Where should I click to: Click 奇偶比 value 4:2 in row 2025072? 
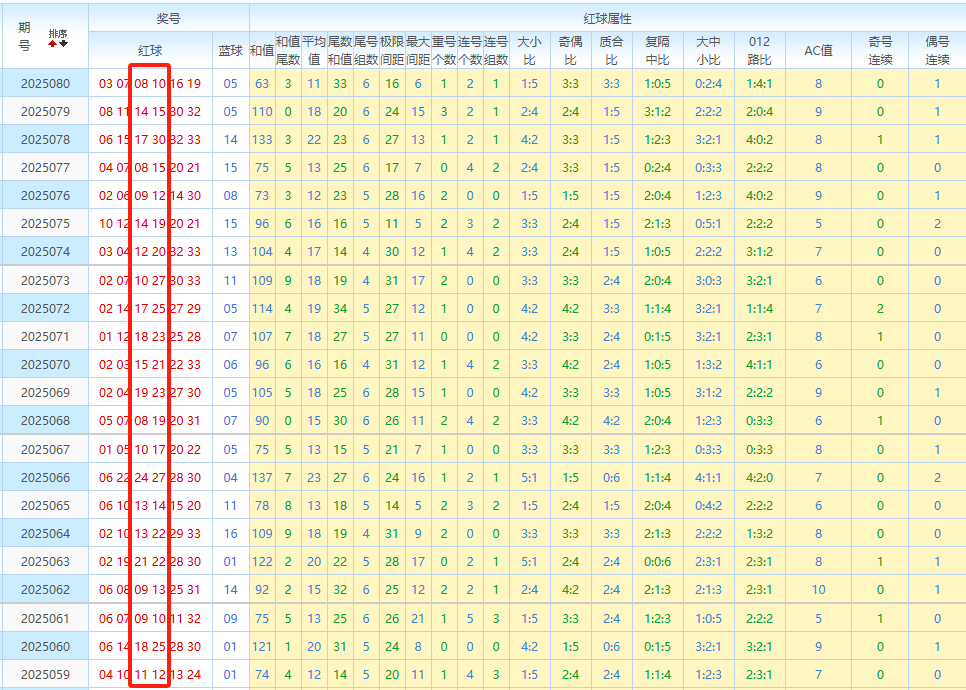(x=570, y=309)
